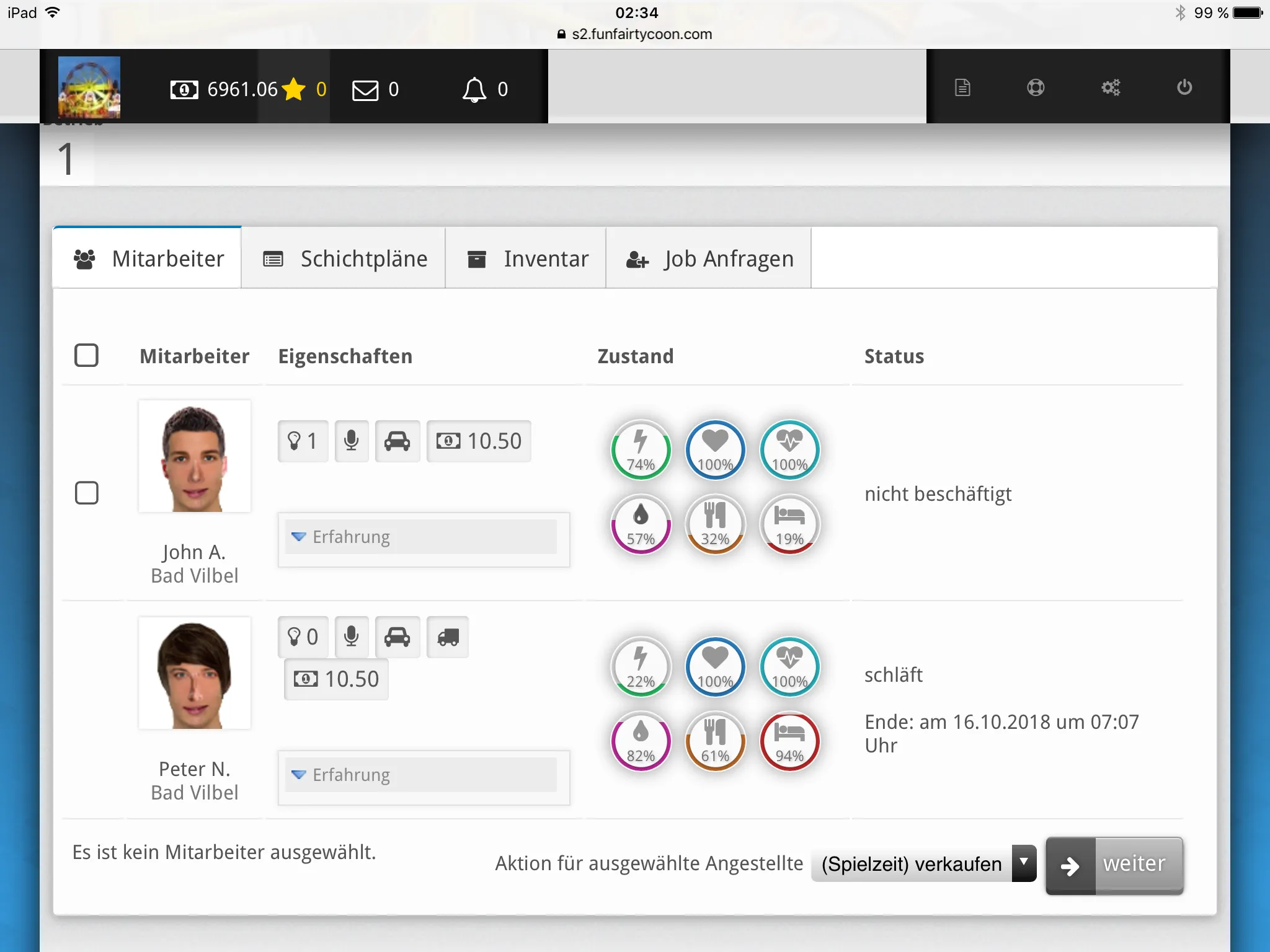Open the mail envelope icon in header
The image size is (1270, 952).
pos(365,90)
